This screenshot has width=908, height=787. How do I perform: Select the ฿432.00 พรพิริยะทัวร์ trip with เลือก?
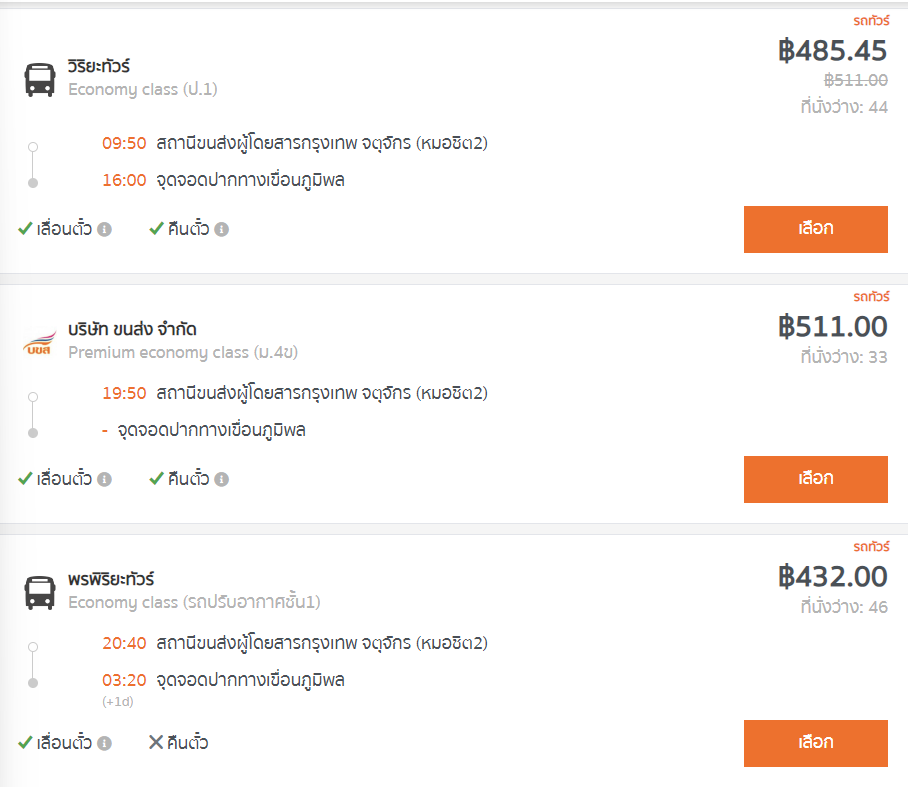coord(815,743)
